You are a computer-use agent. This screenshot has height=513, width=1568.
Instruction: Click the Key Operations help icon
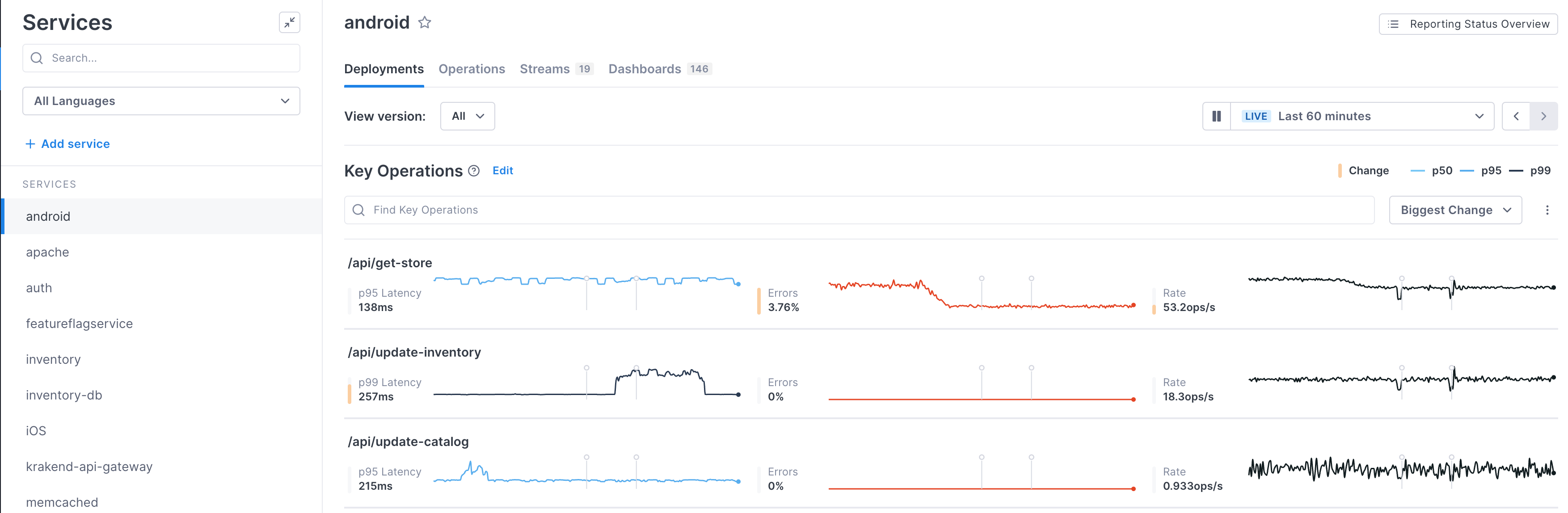pos(473,171)
